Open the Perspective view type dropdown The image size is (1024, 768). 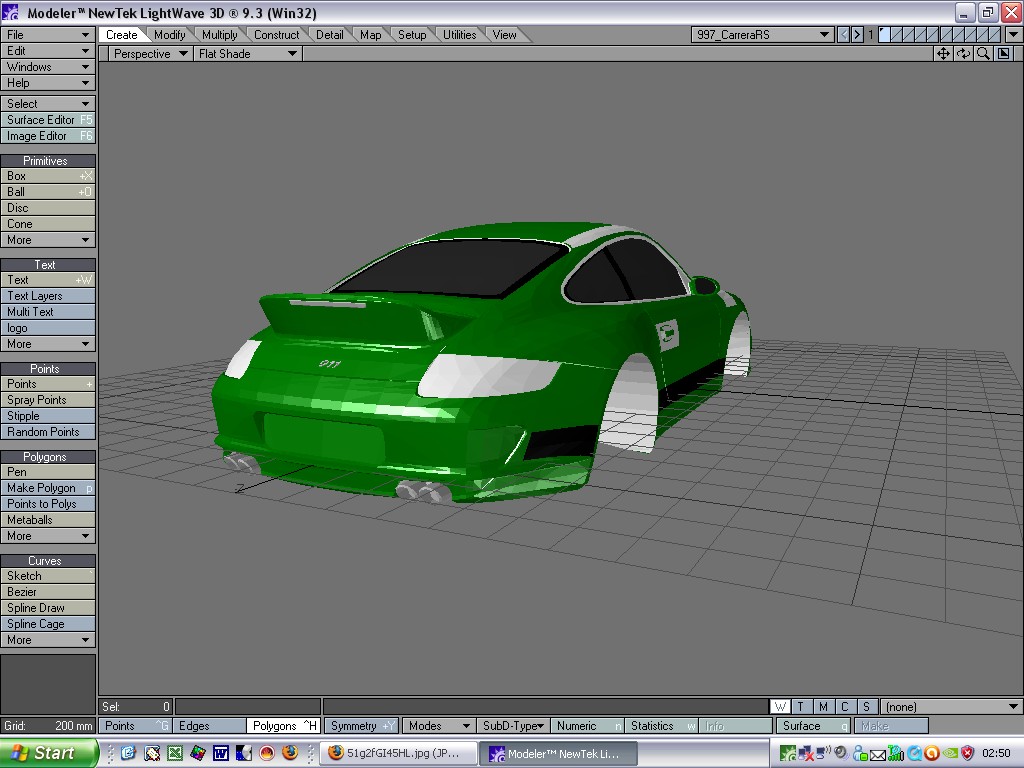point(150,54)
